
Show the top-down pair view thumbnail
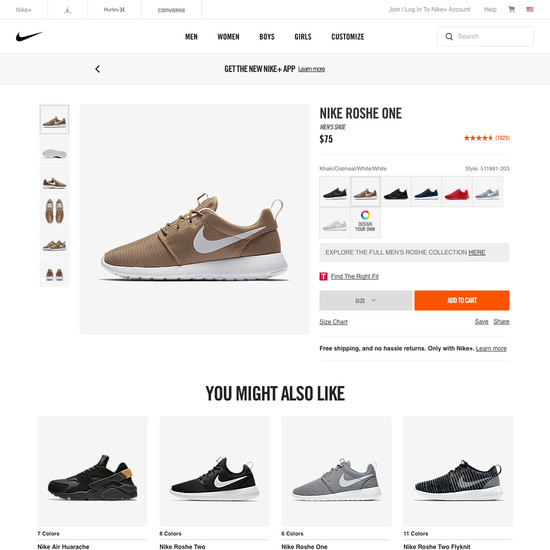pyautogui.click(x=54, y=211)
